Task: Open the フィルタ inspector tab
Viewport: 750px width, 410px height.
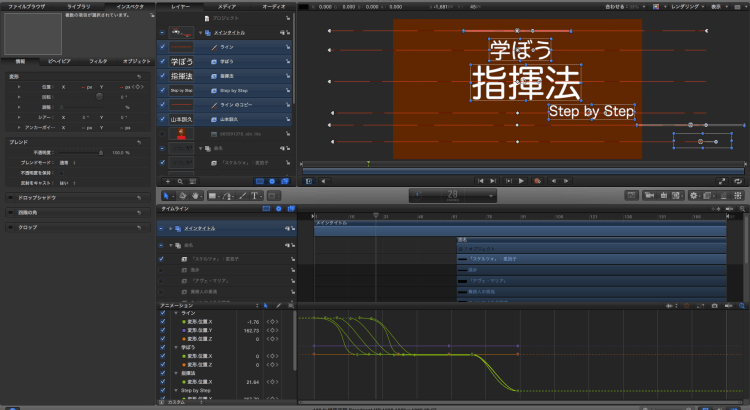Action: [98, 61]
